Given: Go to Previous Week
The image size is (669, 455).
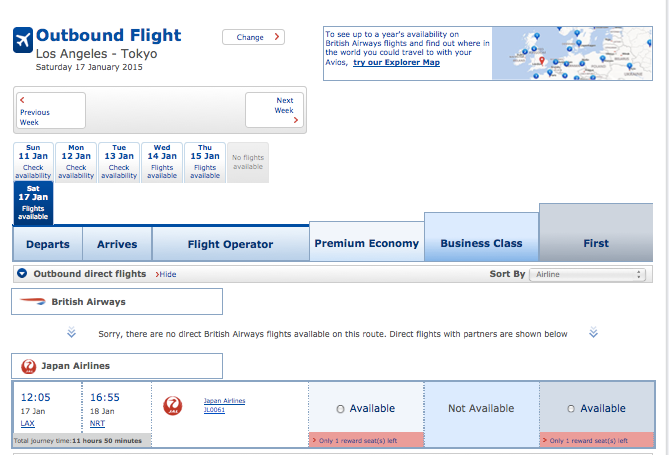Looking at the screenshot, I should (50, 110).
